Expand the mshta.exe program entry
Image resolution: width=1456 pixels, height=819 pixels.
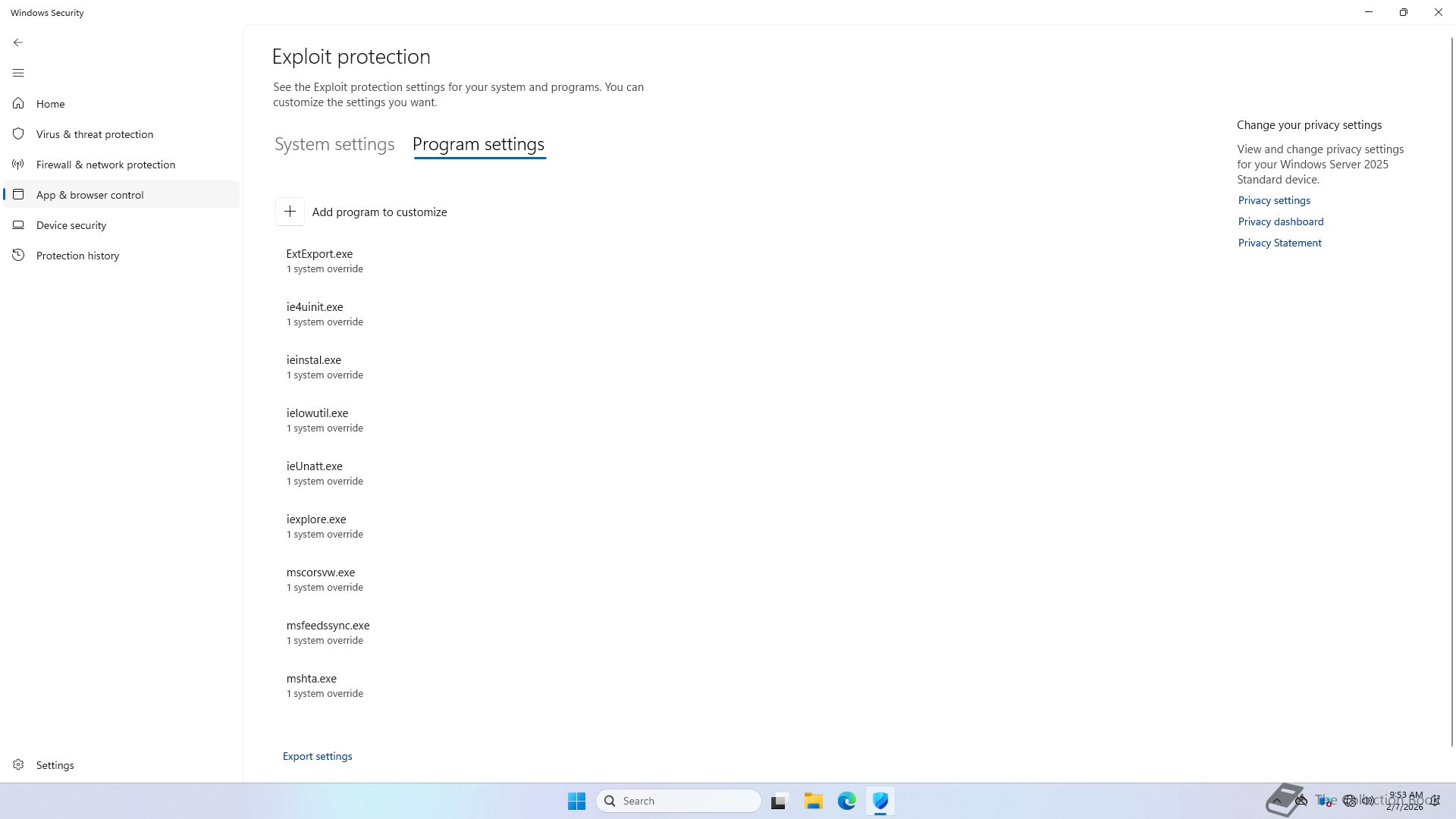312,685
